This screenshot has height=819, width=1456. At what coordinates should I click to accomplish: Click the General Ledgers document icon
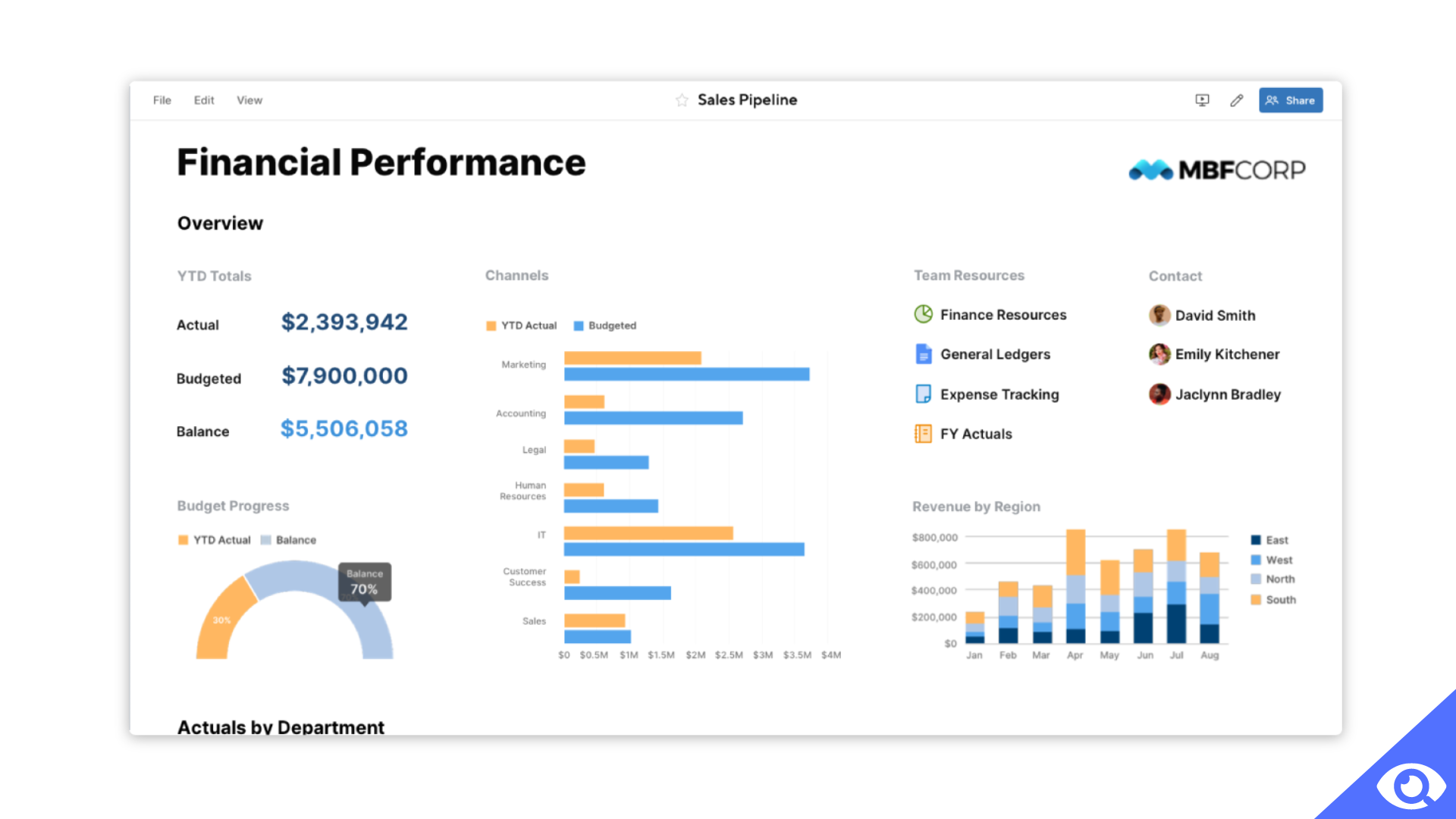(923, 354)
